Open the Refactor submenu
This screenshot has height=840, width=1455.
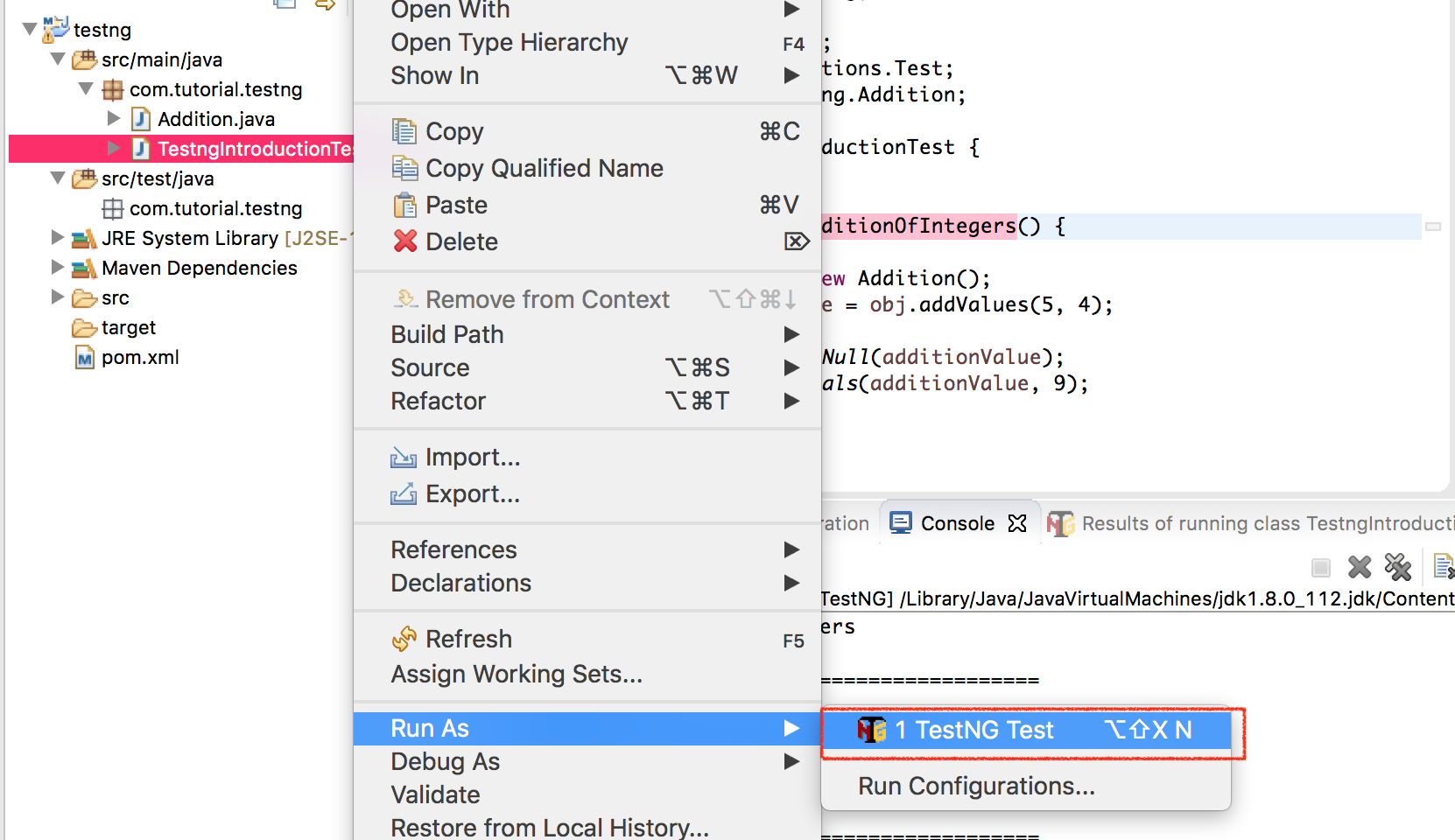pyautogui.click(x=587, y=401)
